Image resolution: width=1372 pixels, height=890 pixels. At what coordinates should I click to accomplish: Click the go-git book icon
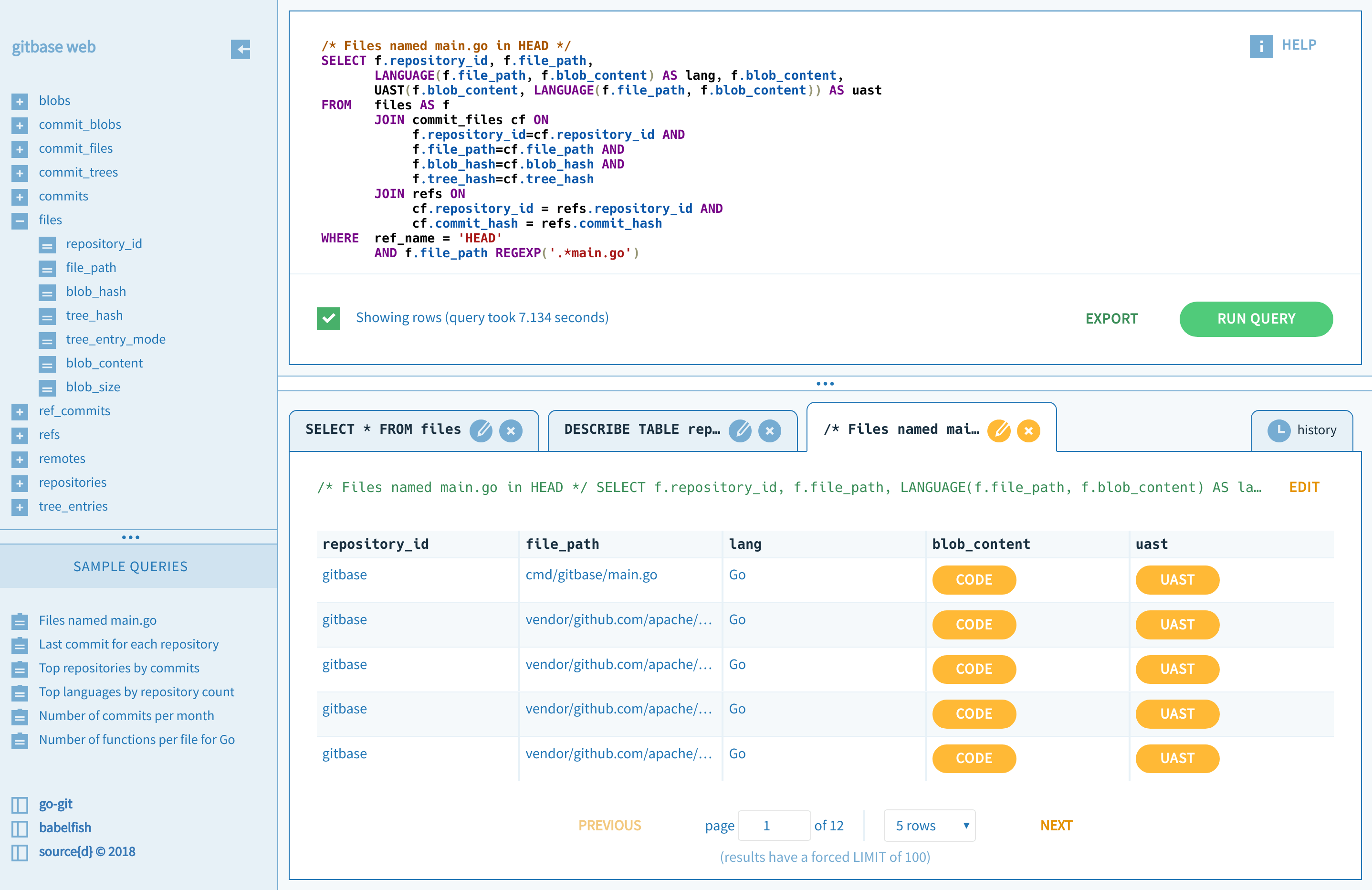coord(20,804)
